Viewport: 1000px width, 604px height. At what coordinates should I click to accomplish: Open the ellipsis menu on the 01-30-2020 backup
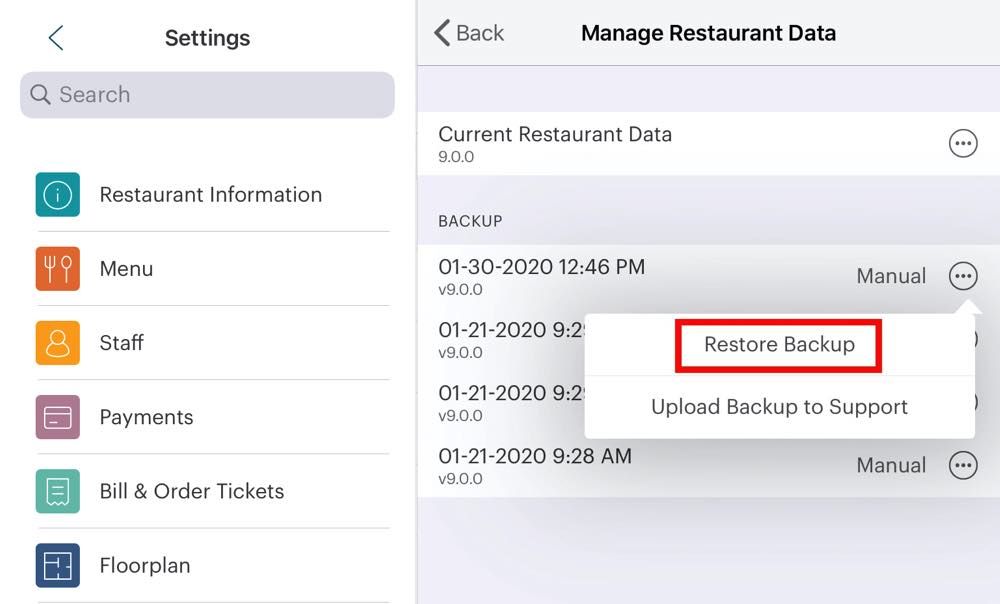pos(963,275)
